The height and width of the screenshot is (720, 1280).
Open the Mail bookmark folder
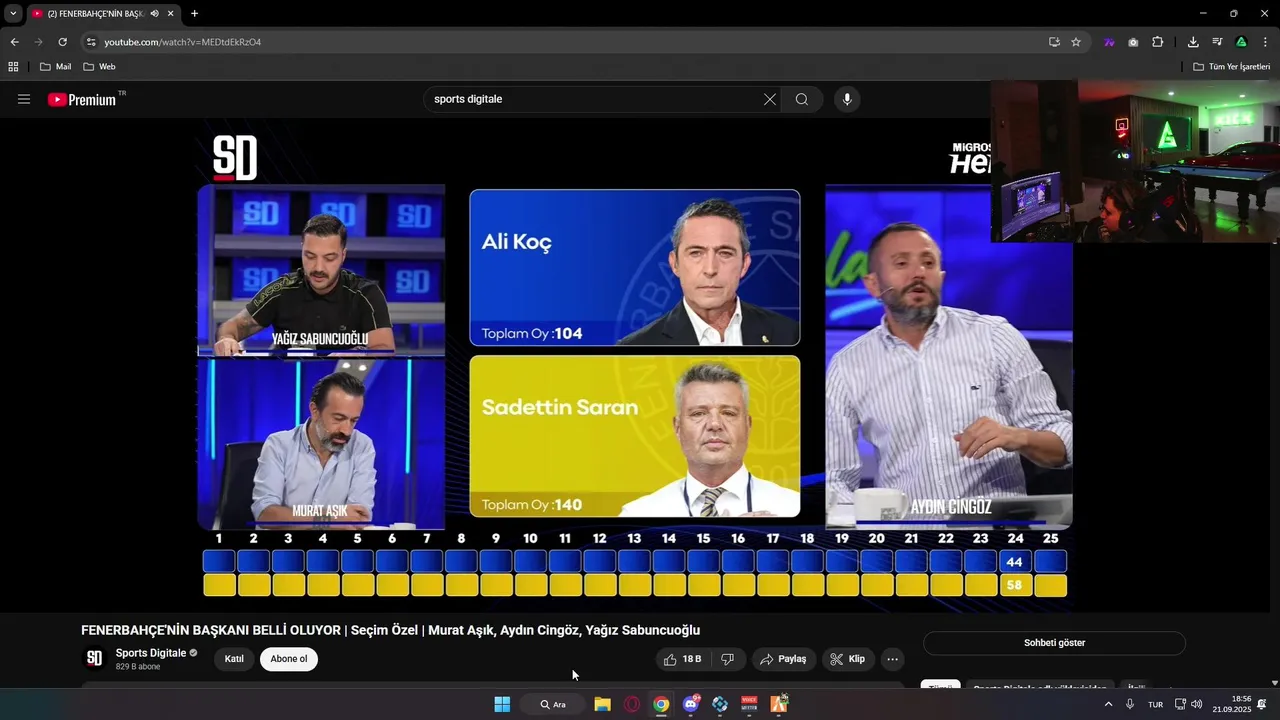pos(55,67)
